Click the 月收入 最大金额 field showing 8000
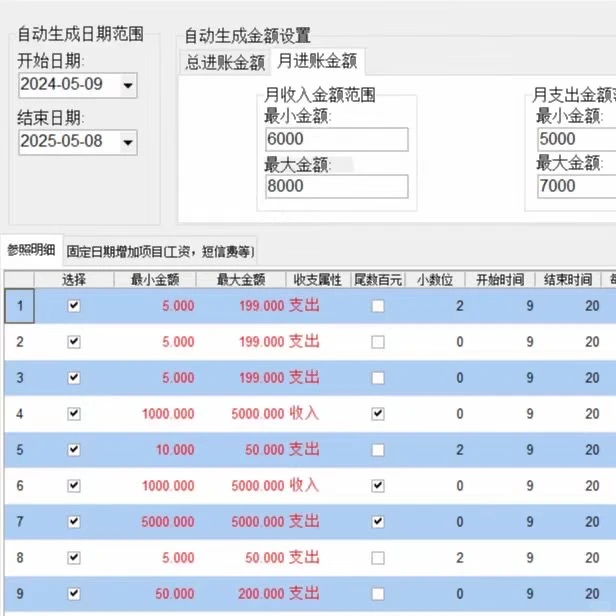The height and width of the screenshot is (616, 616). tap(337, 186)
